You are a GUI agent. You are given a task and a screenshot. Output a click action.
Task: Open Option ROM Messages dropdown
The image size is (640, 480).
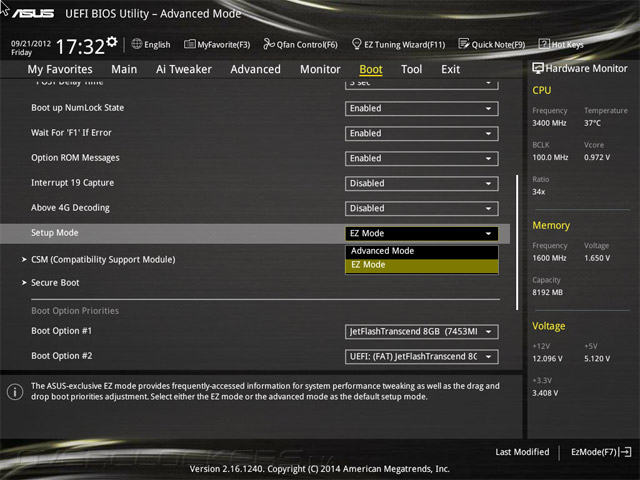(422, 158)
